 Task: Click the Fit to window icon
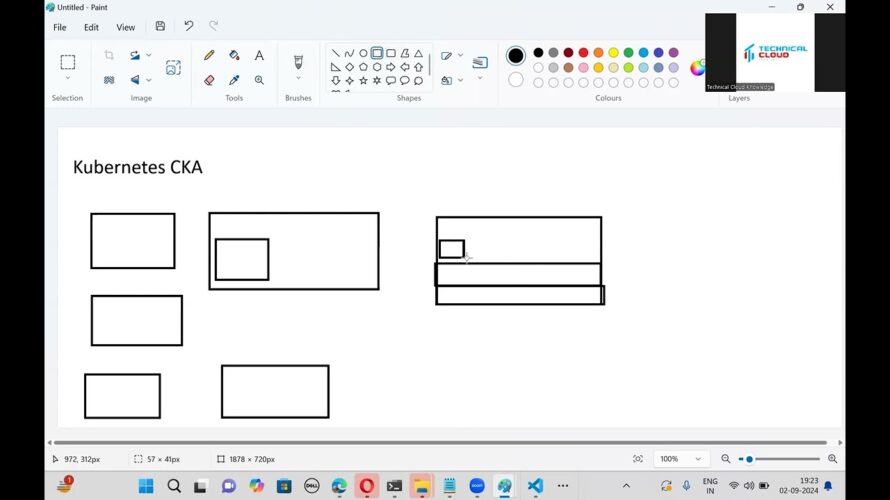pos(638,459)
